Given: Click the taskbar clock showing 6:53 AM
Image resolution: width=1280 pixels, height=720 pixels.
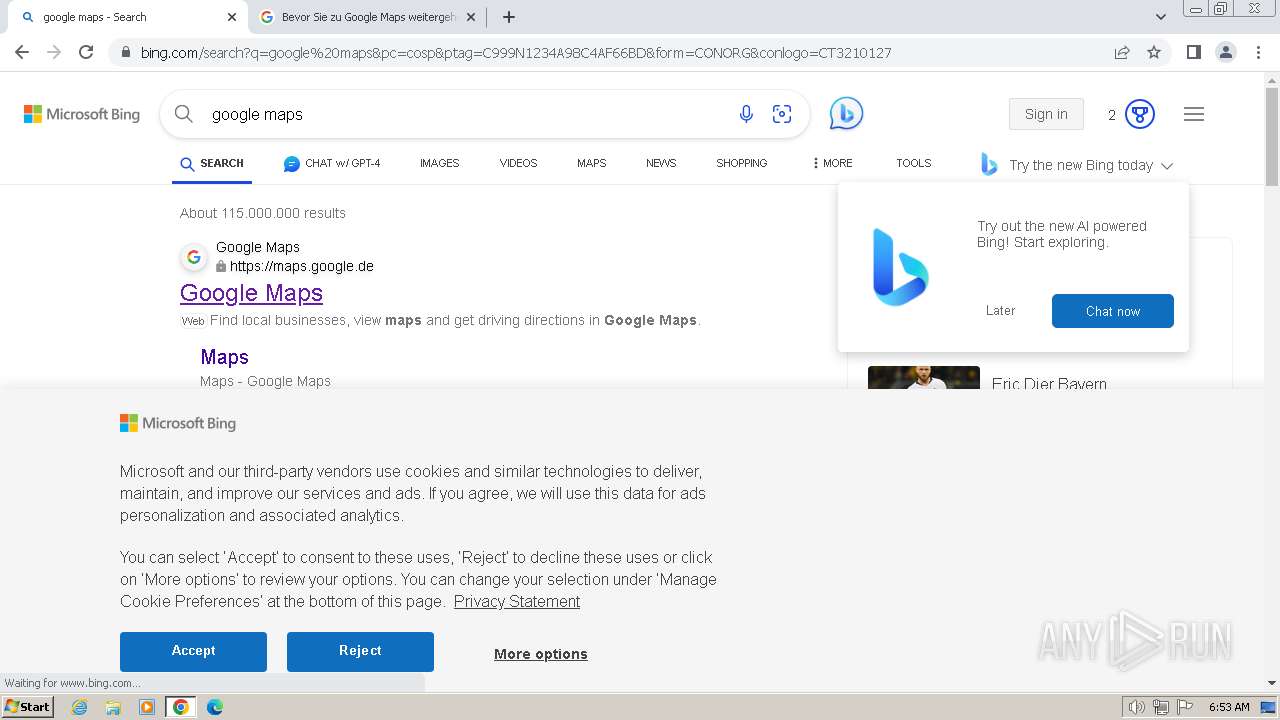Looking at the screenshot, I should coord(1229,707).
